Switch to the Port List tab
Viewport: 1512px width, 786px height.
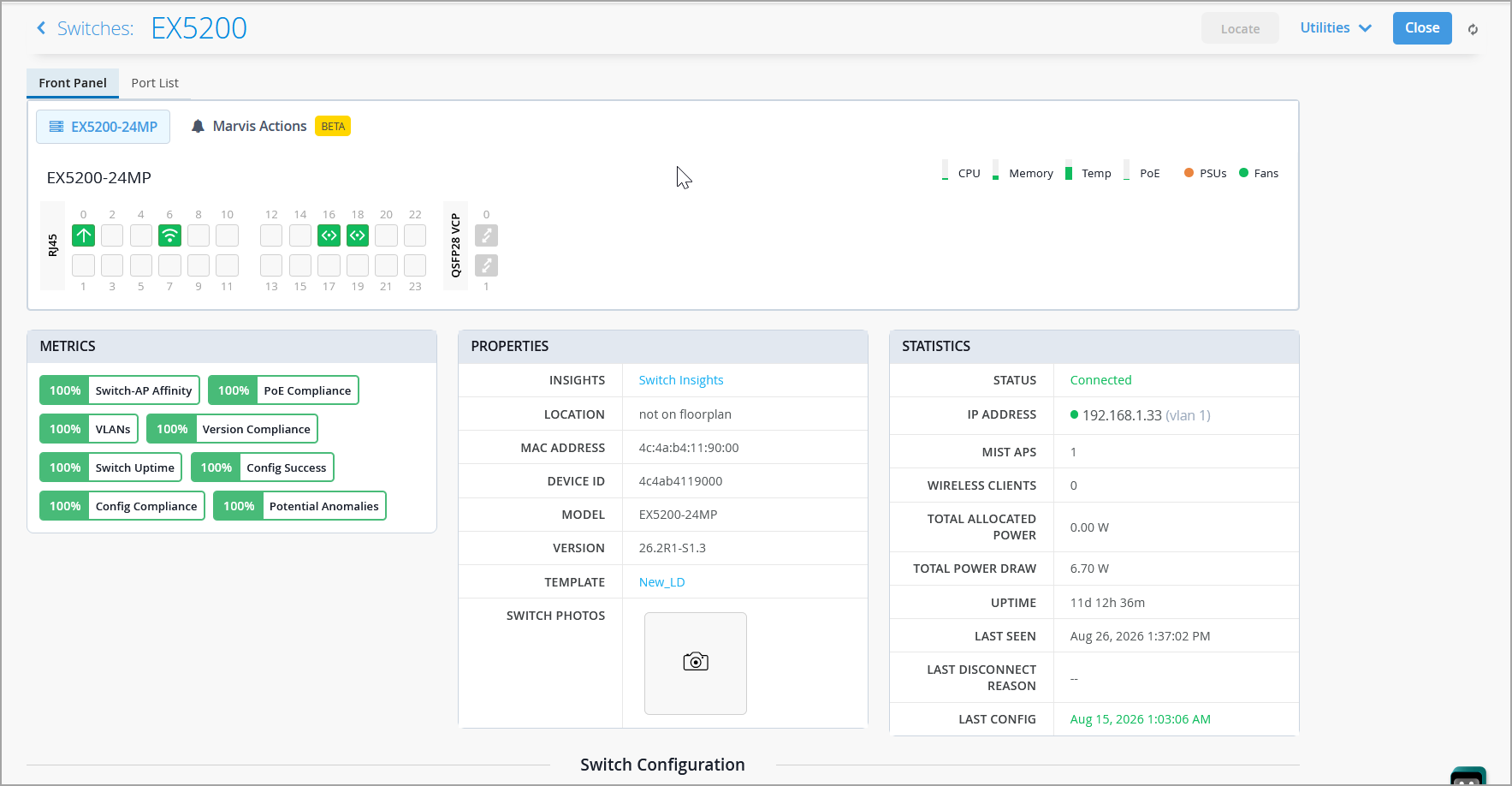click(155, 83)
